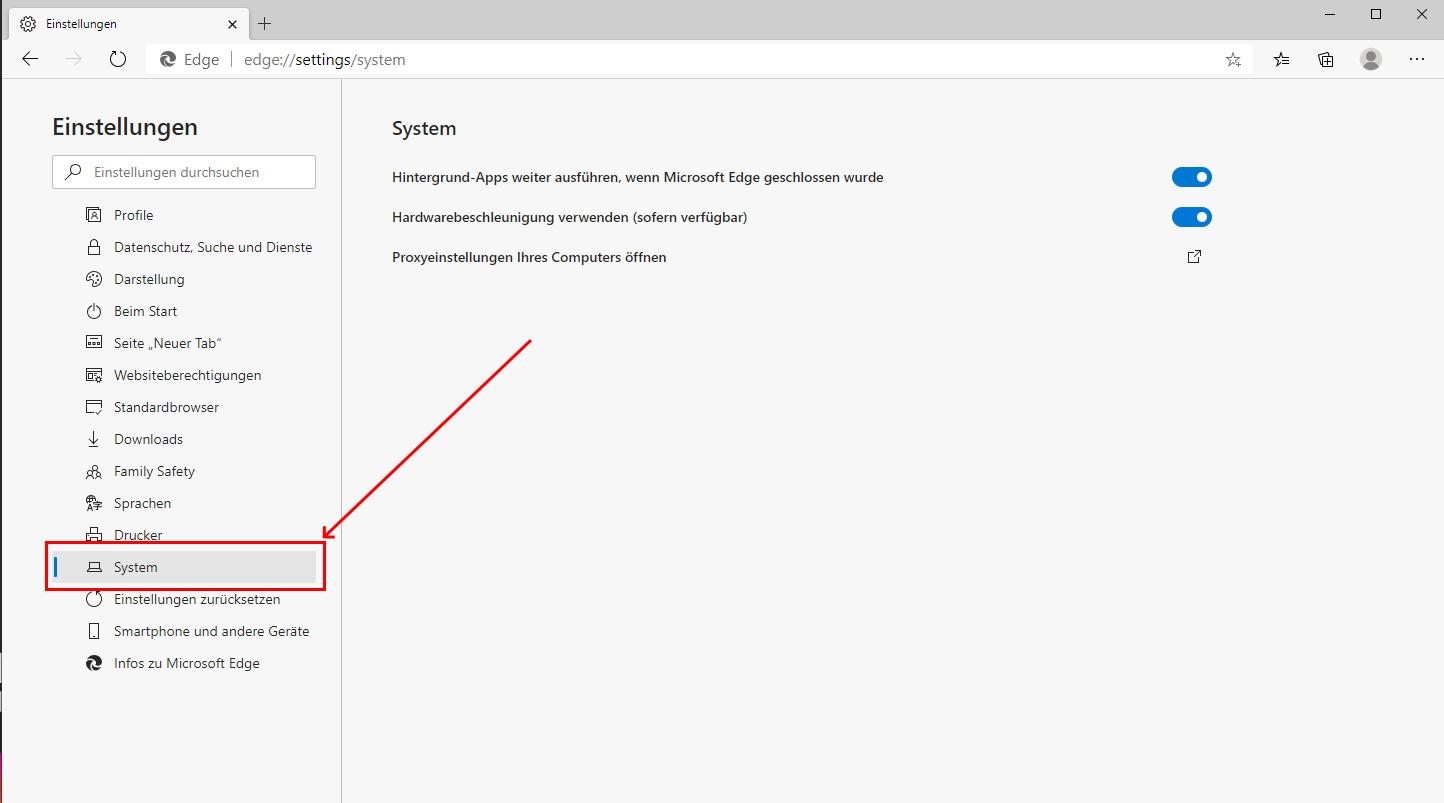
Task: Open the user profile avatar
Action: (x=1371, y=59)
